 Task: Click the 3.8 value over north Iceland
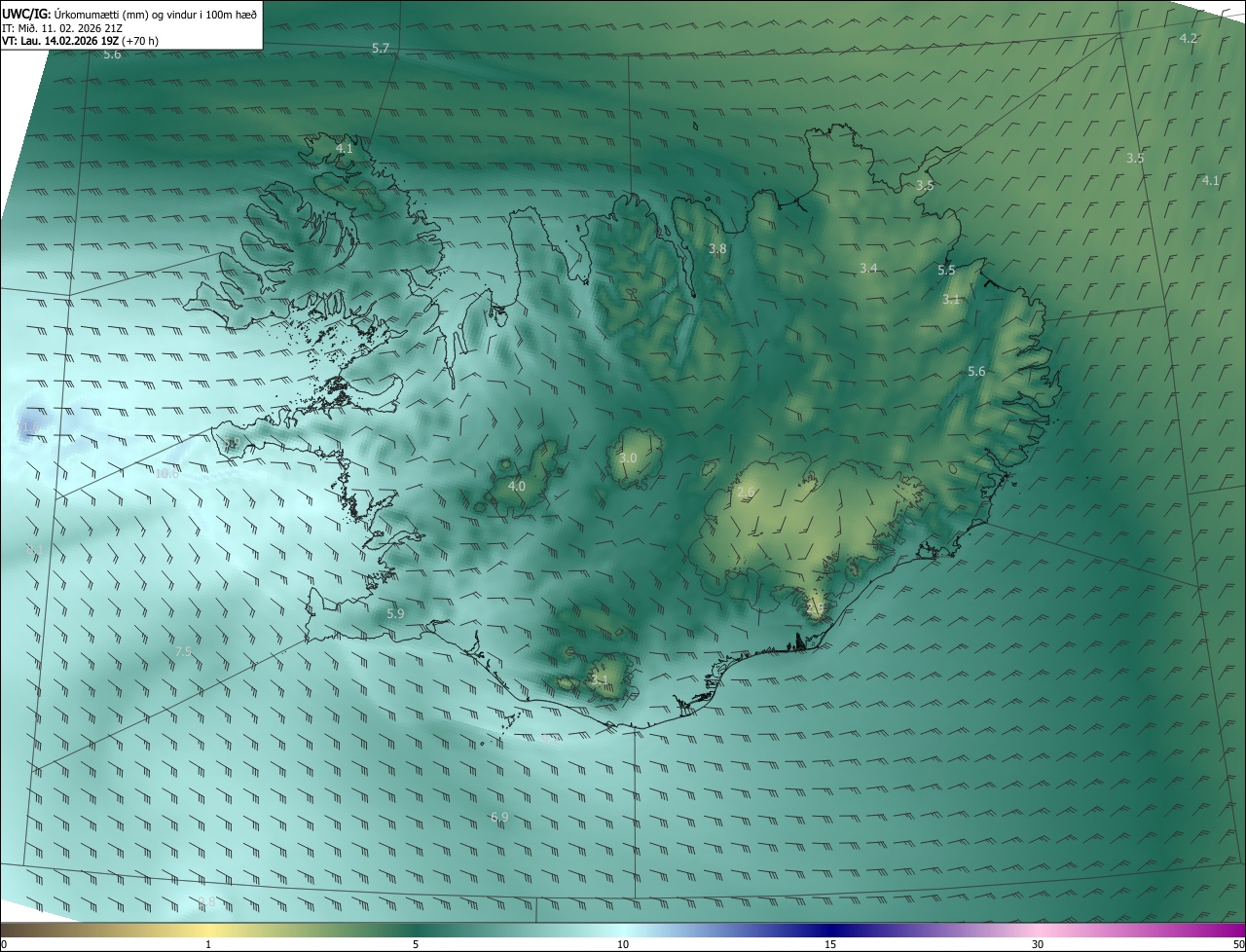pos(717,249)
